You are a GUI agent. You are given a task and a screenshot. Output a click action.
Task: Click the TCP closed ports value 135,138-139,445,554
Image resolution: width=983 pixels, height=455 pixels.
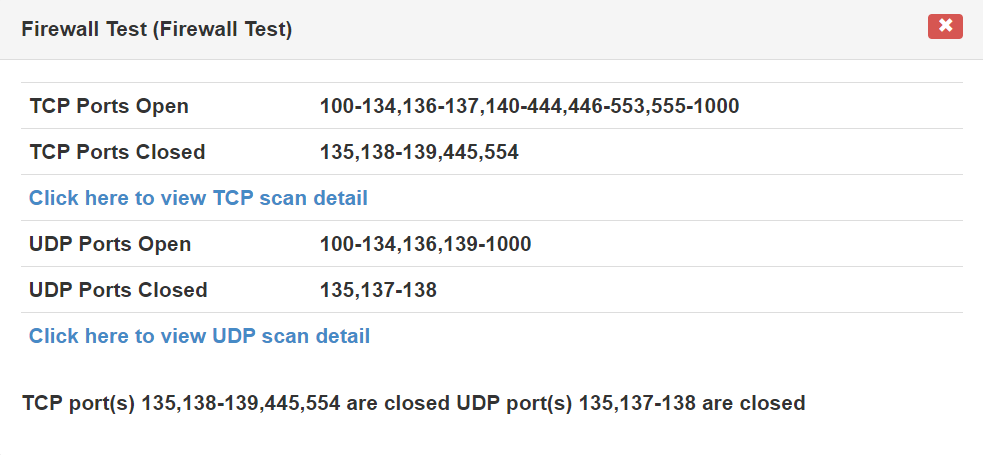coord(419,152)
